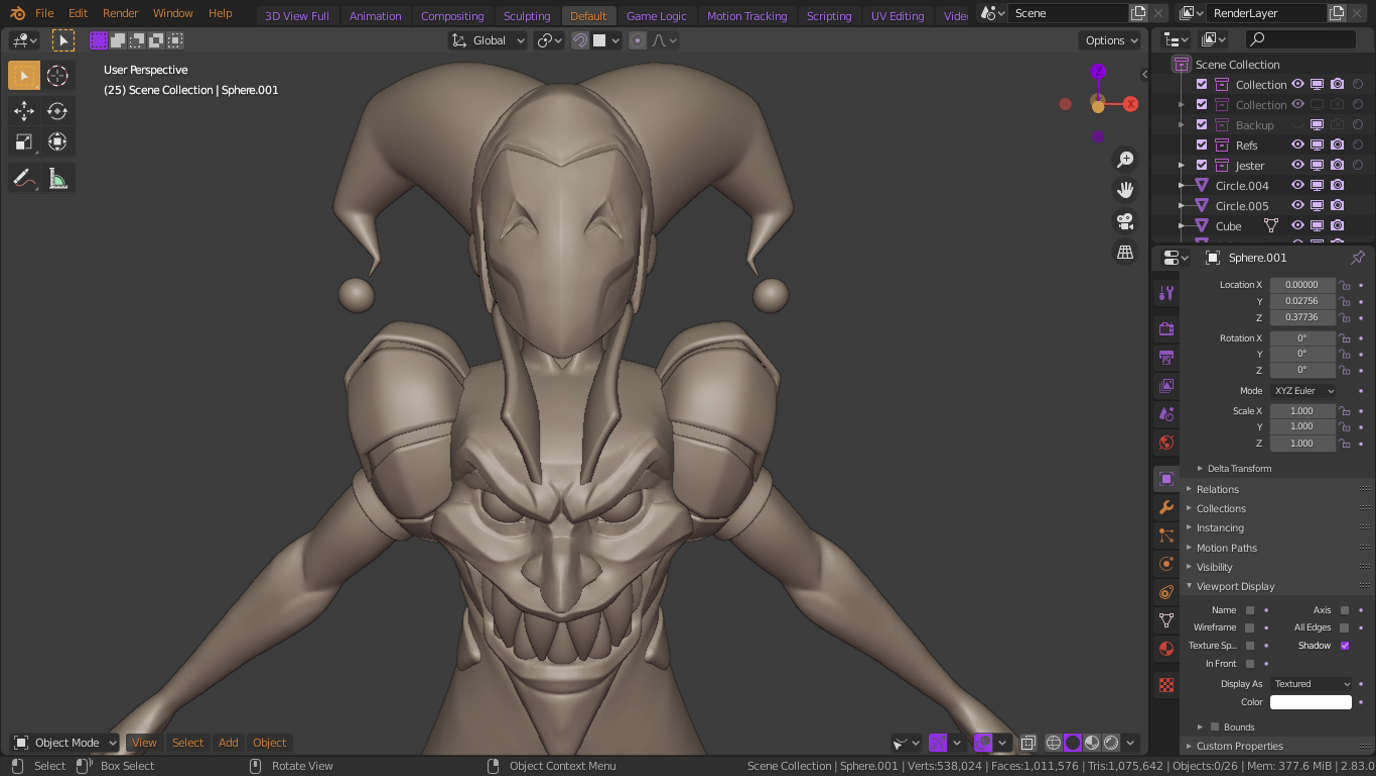Open the View Layer properties tab
The image size is (1376, 776).
(x=1166, y=385)
